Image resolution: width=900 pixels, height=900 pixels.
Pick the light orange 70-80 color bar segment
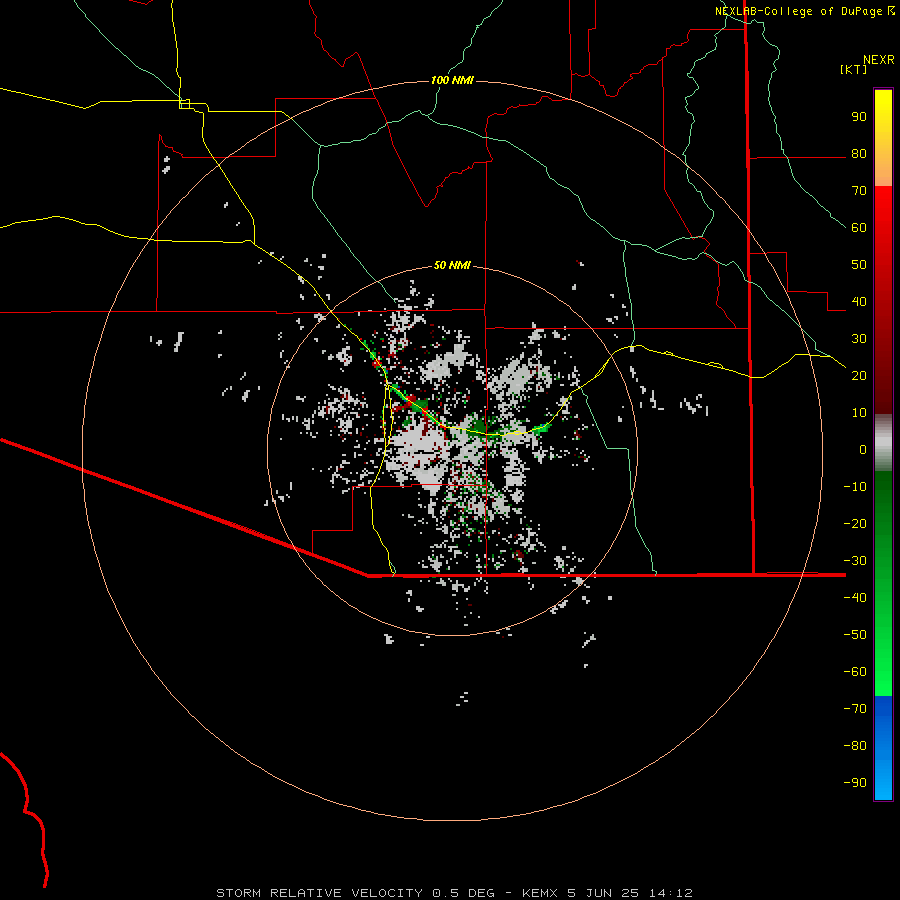coord(883,168)
